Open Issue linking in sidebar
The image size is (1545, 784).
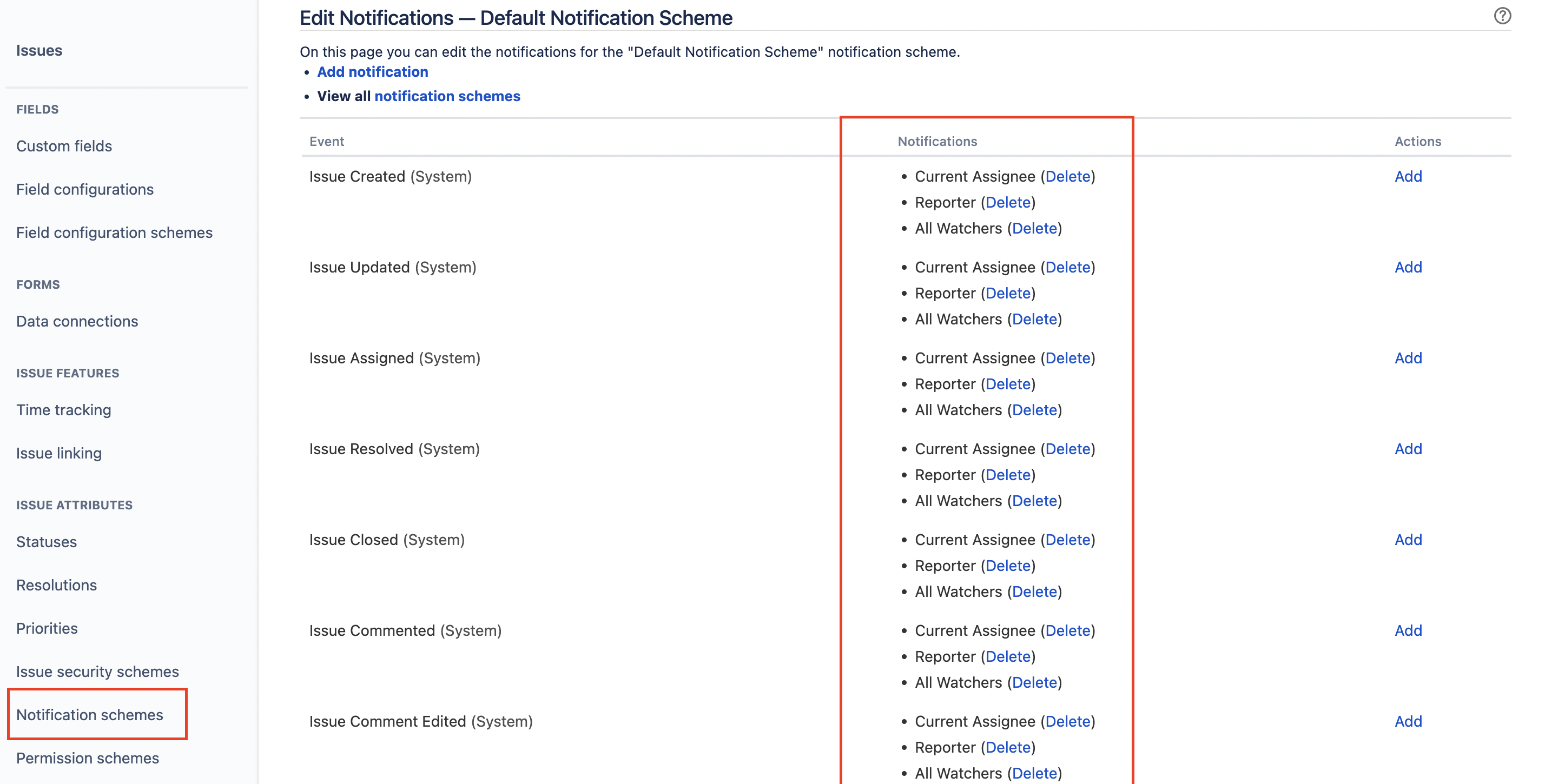[x=59, y=453]
